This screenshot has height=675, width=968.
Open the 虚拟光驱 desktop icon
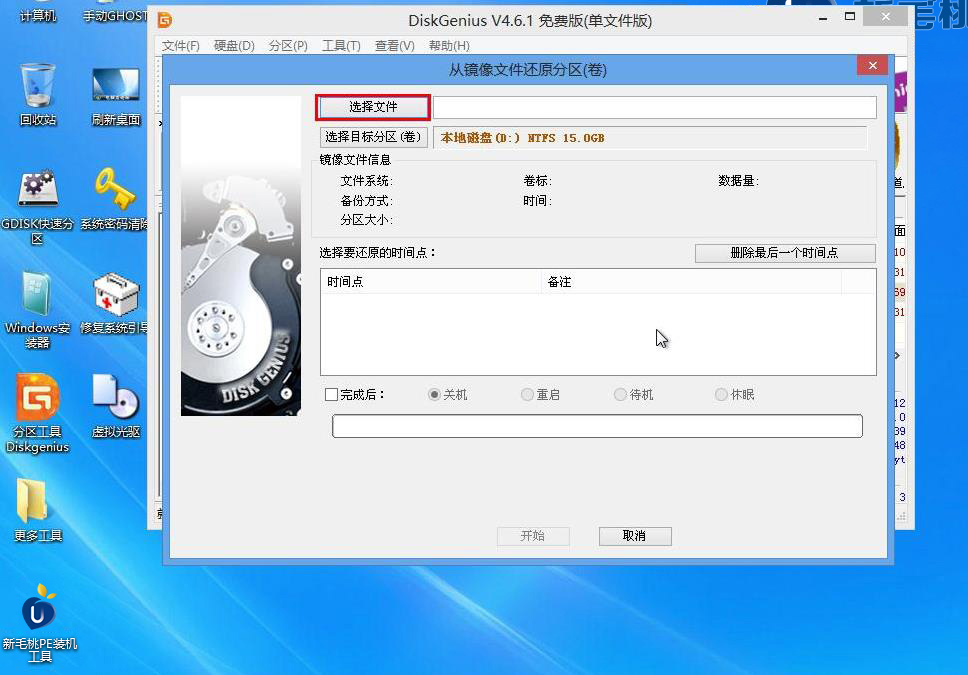[x=115, y=406]
